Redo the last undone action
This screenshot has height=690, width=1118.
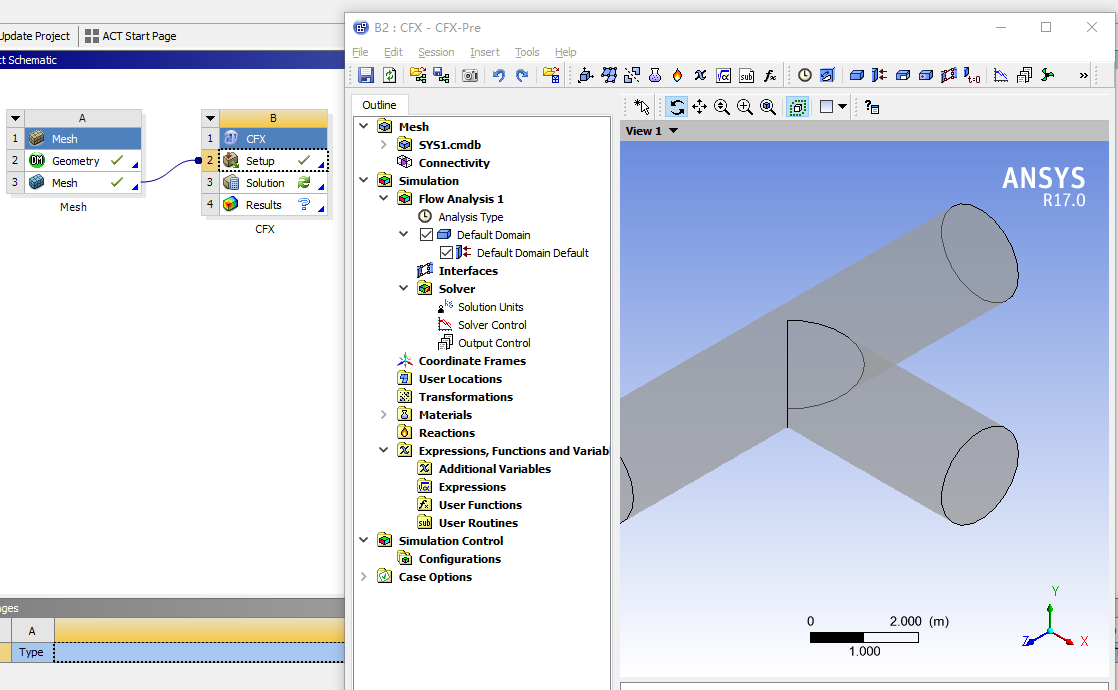pos(522,75)
